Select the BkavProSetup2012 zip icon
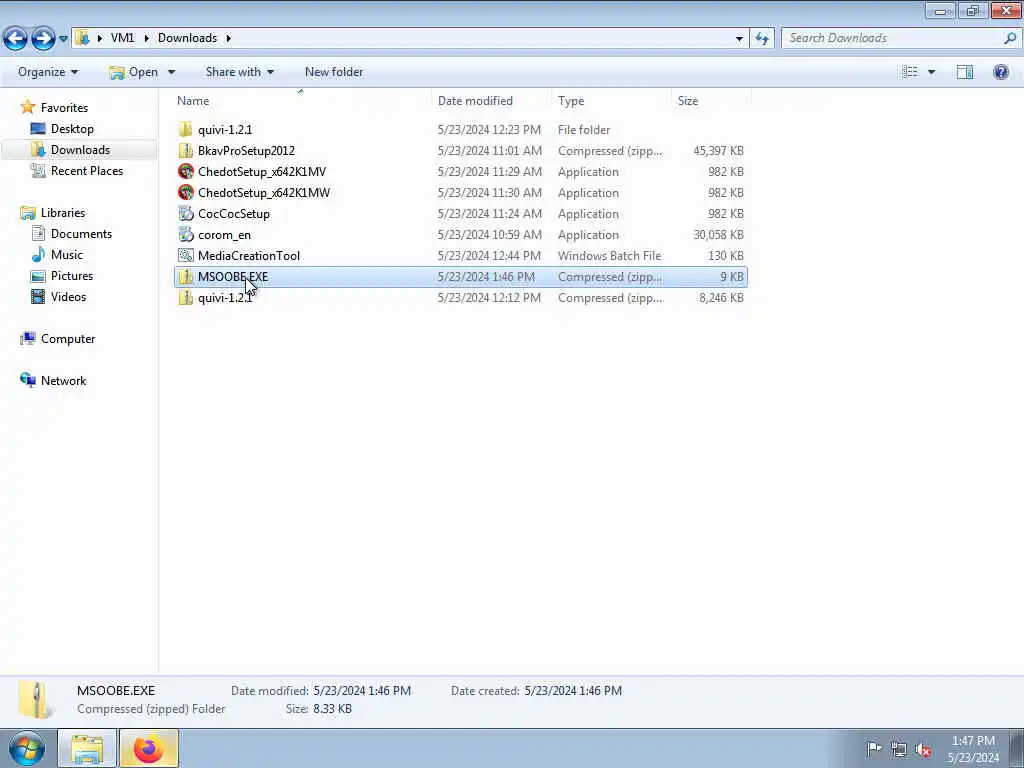 click(185, 150)
